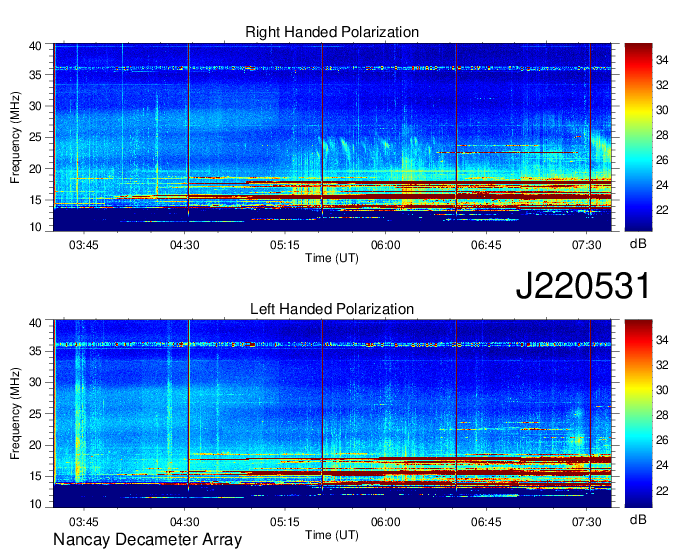The height and width of the screenshot is (552, 680).
Task: Click the 28 dB tick on Left Handed colorbar
Action: click(x=662, y=415)
